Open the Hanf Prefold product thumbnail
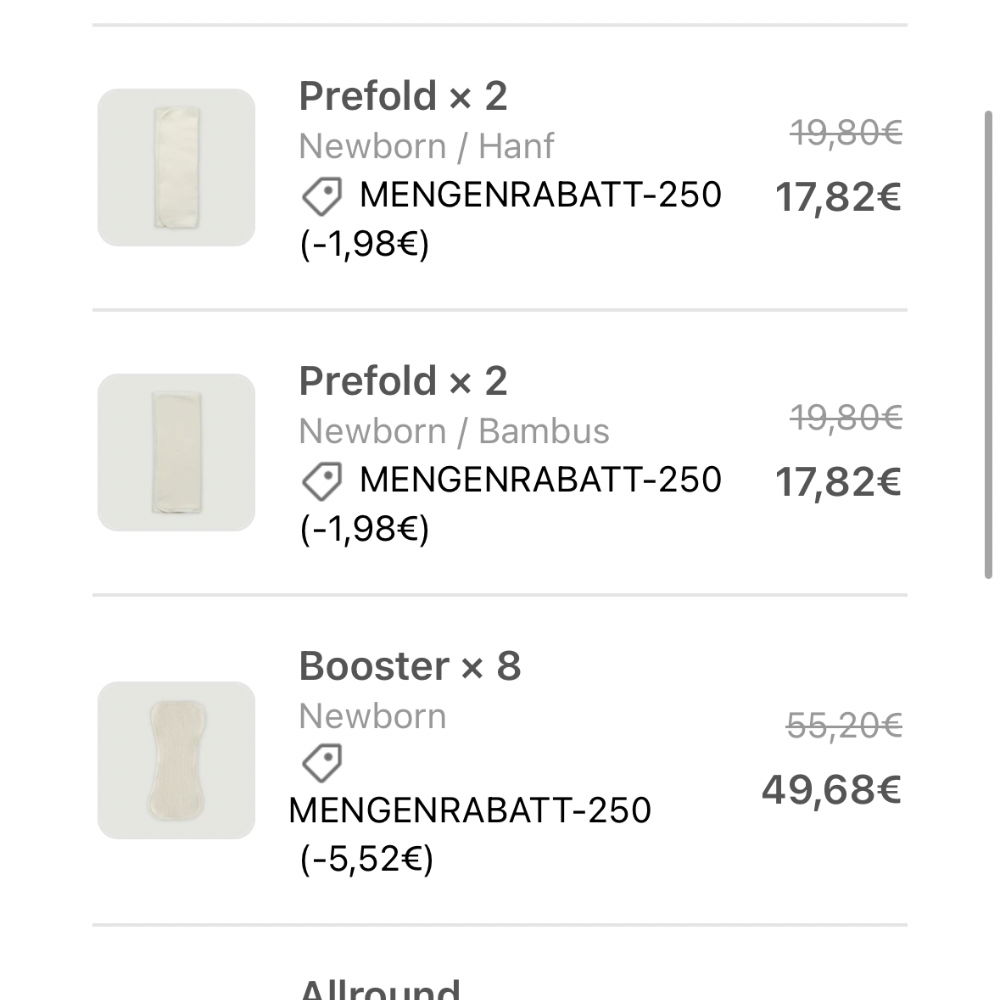Viewport: 1000px width, 1000px height. 176,167
